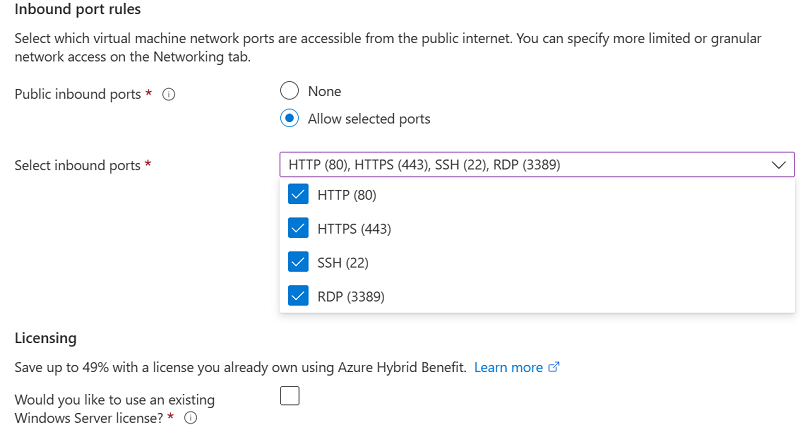The image size is (800, 428).
Task: Open the Learn more link
Action: click(x=508, y=367)
